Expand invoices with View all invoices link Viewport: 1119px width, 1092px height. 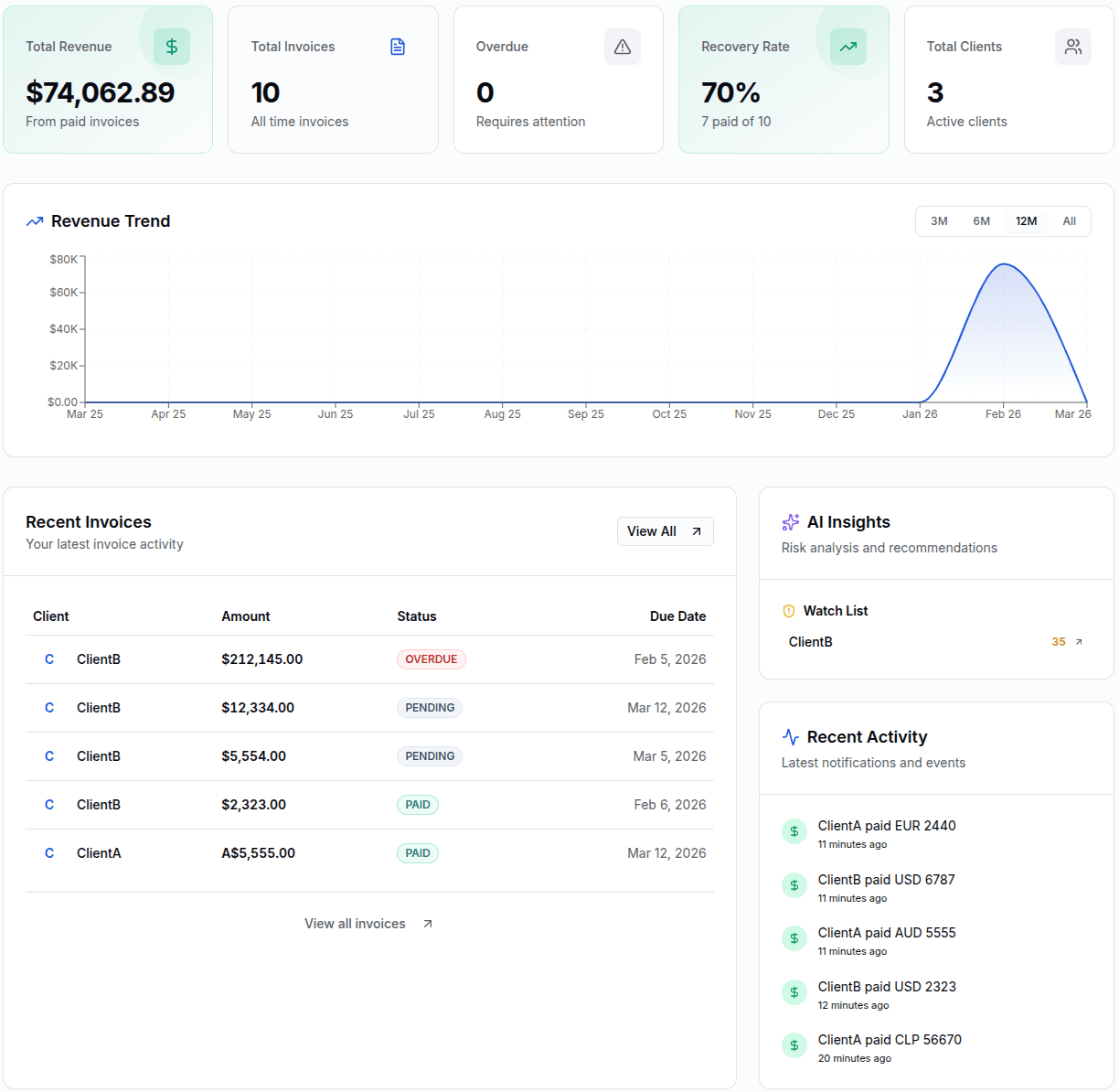point(368,923)
